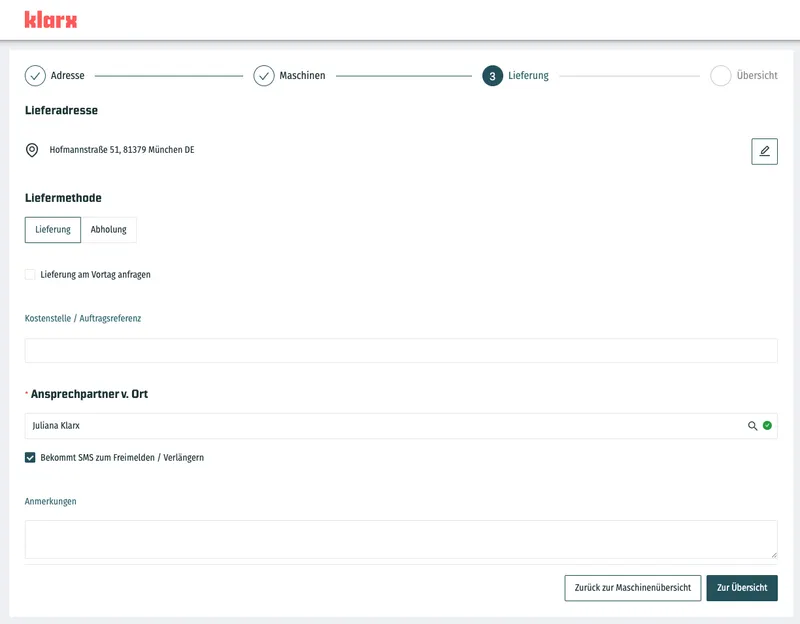Jump to the Übersicht step label

click(x=757, y=76)
